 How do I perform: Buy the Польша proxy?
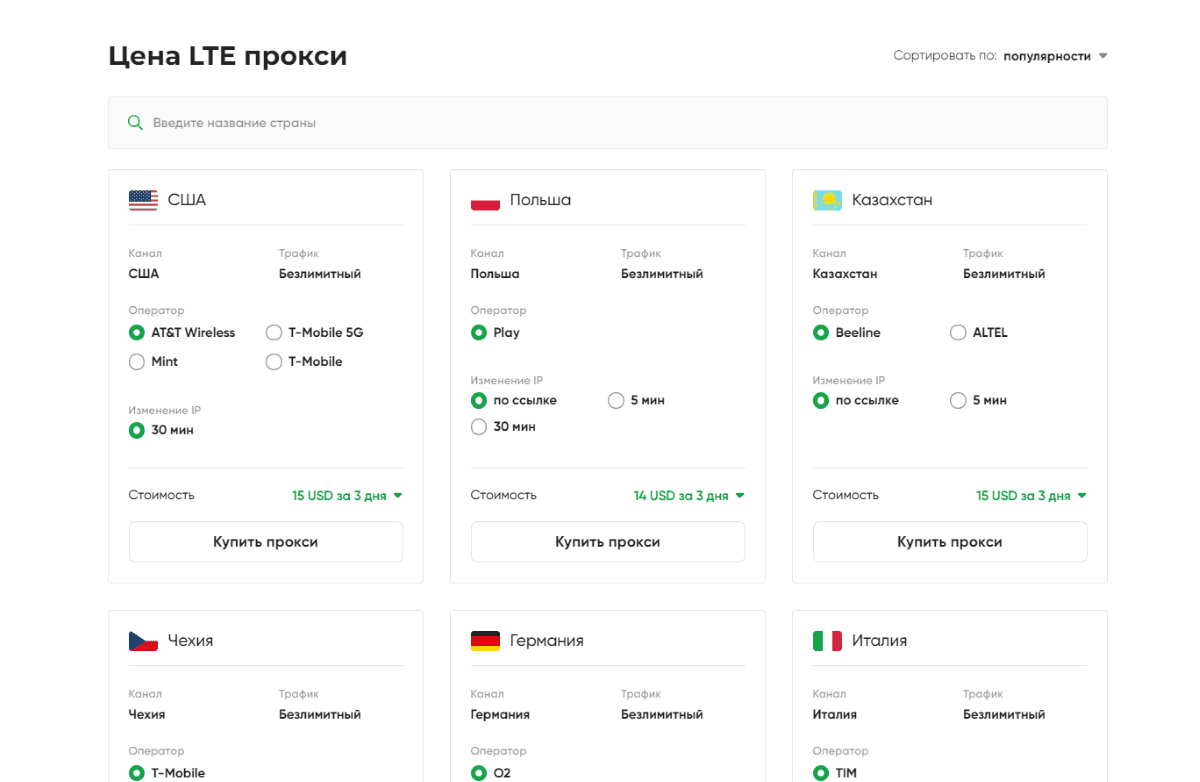tap(608, 542)
